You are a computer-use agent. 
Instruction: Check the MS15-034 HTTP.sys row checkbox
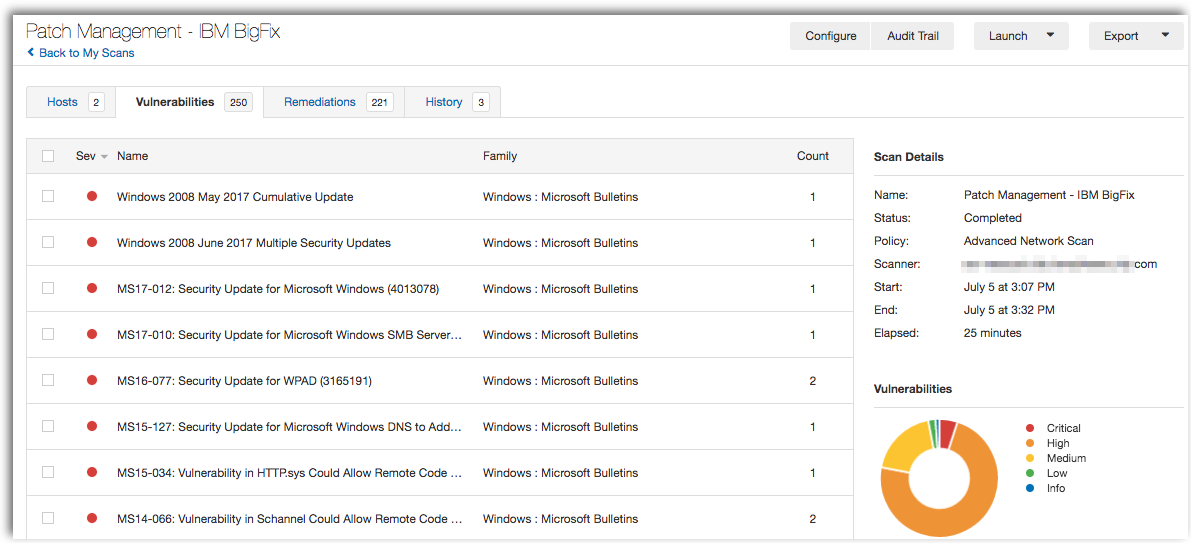[x=48, y=472]
